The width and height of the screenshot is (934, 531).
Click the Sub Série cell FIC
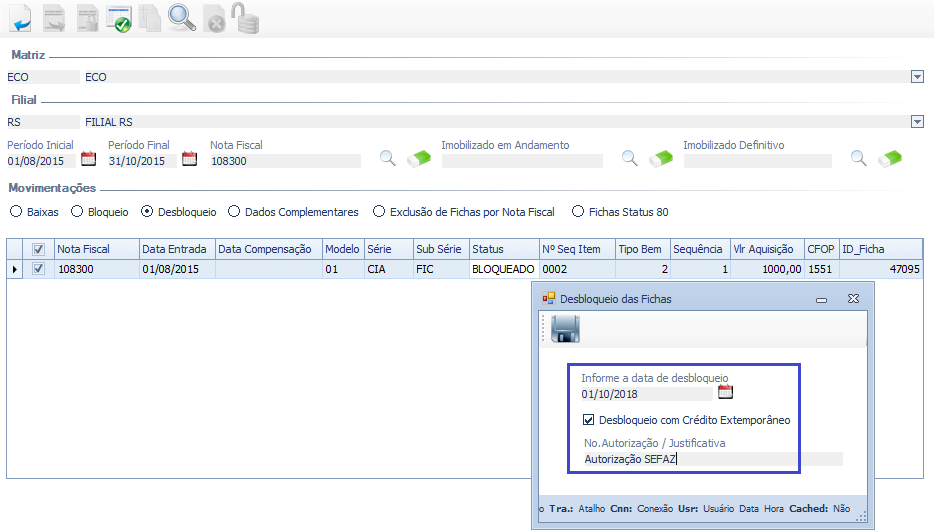click(x=441, y=269)
